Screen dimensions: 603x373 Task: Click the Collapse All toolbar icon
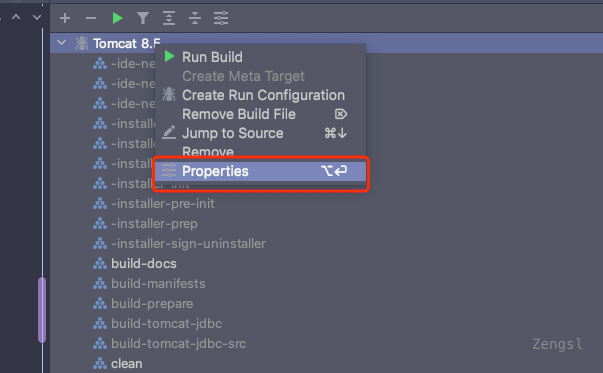[x=195, y=18]
